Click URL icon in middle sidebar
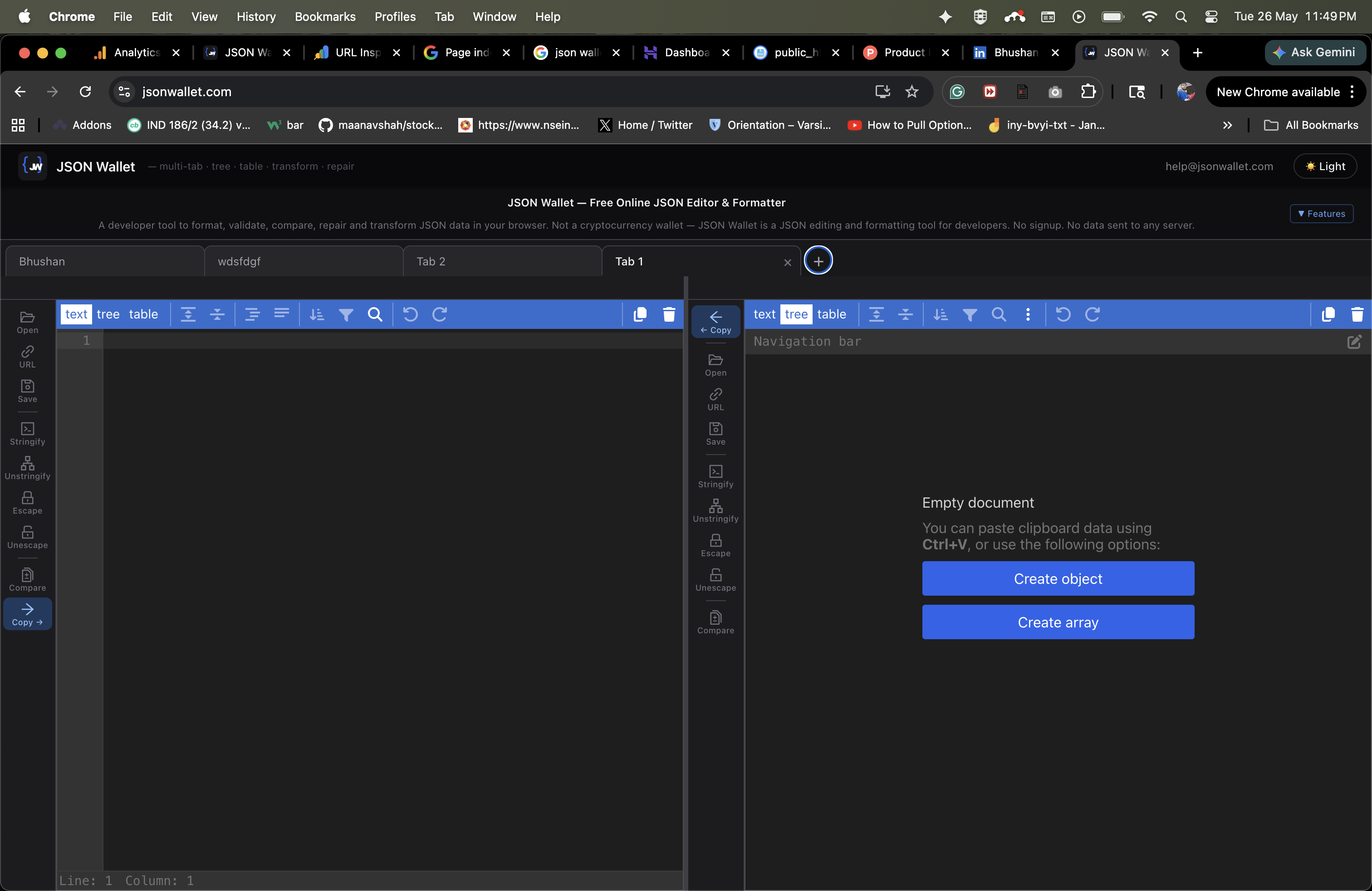This screenshot has width=1372, height=891. pyautogui.click(x=715, y=399)
